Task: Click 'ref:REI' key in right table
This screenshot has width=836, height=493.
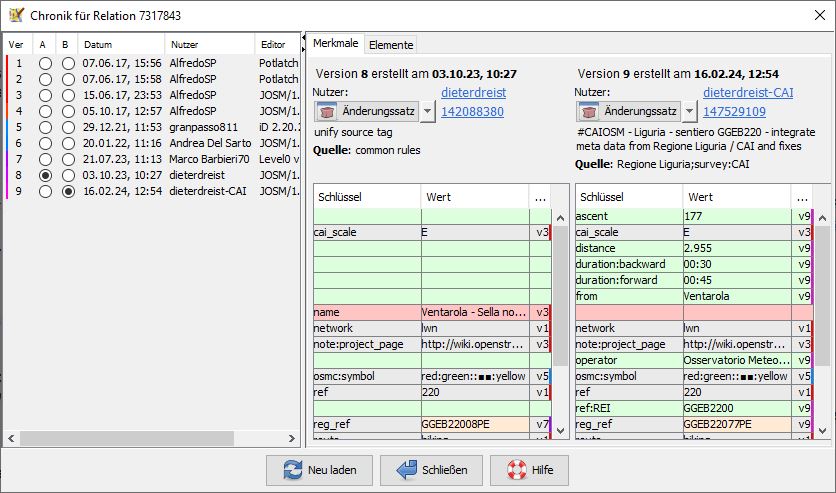Action: click(629, 408)
